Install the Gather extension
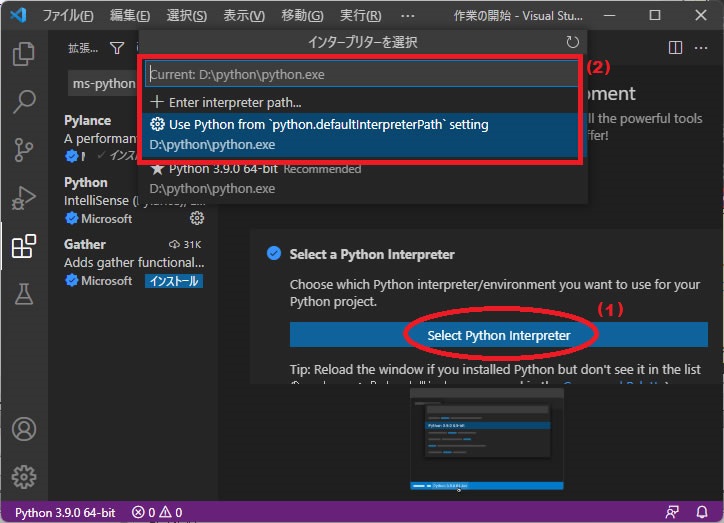The width and height of the screenshot is (724, 523). click(174, 281)
